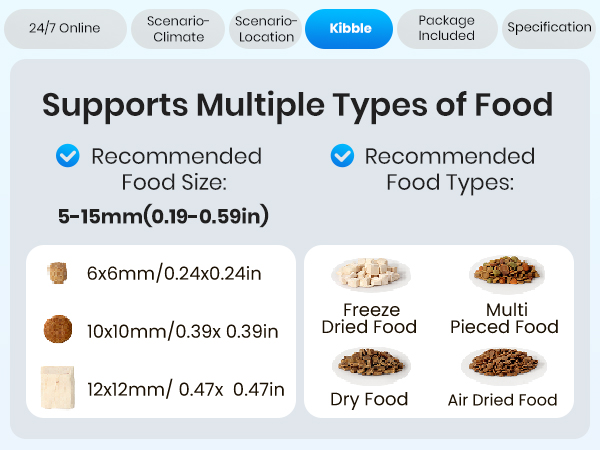Click the Recommended Food Types checkmark
The image size is (600, 450).
tap(342, 156)
